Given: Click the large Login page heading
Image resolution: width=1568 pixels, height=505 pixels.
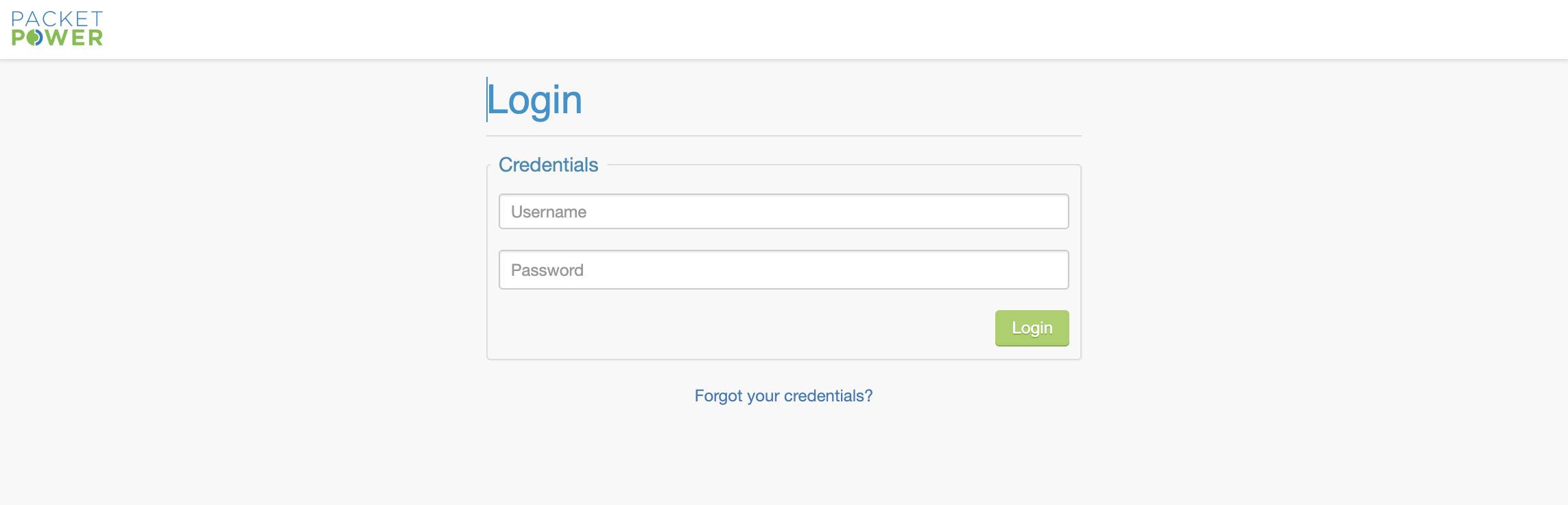Looking at the screenshot, I should 535,100.
